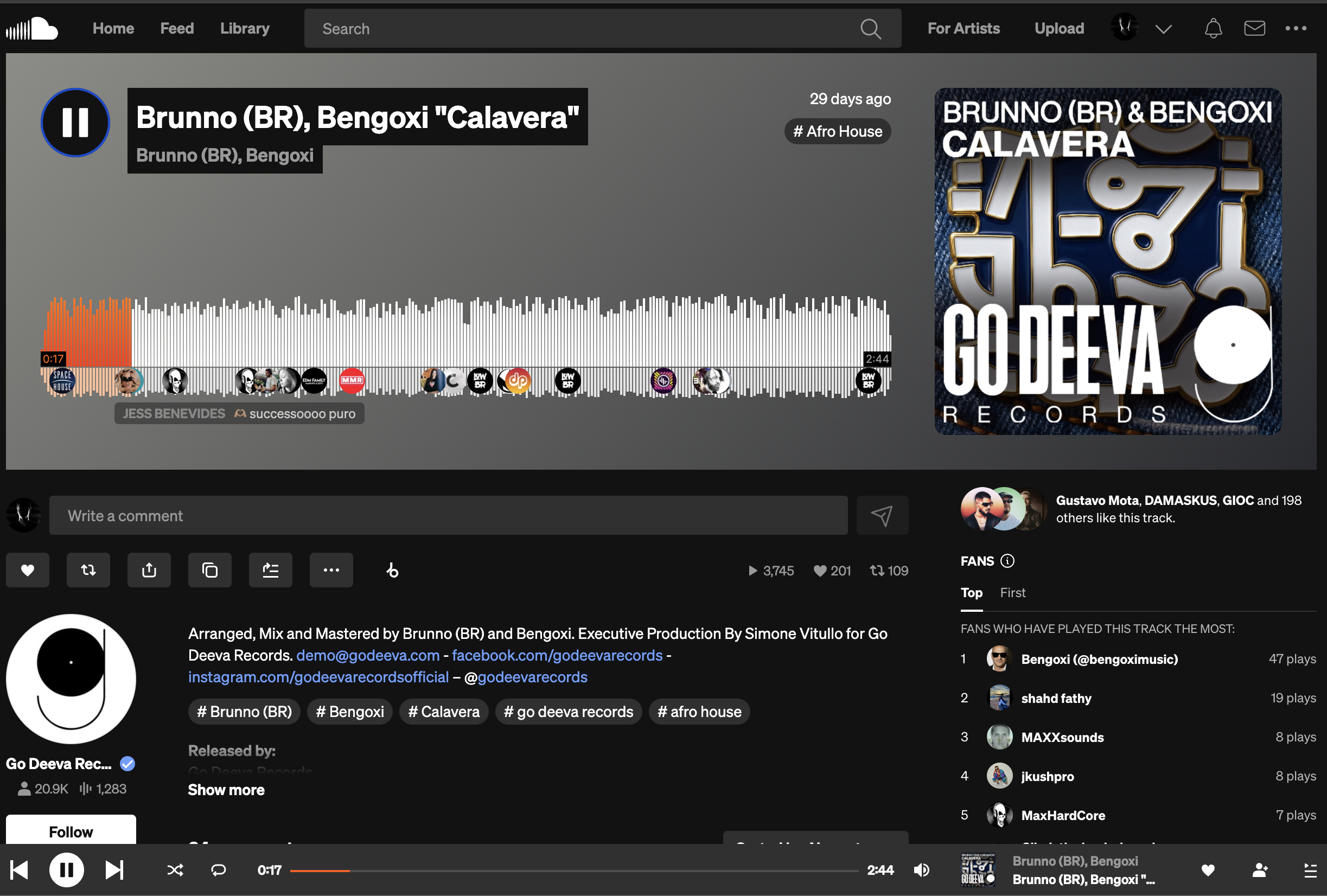1327x896 pixels.
Task: Copy the track link
Action: [210, 570]
